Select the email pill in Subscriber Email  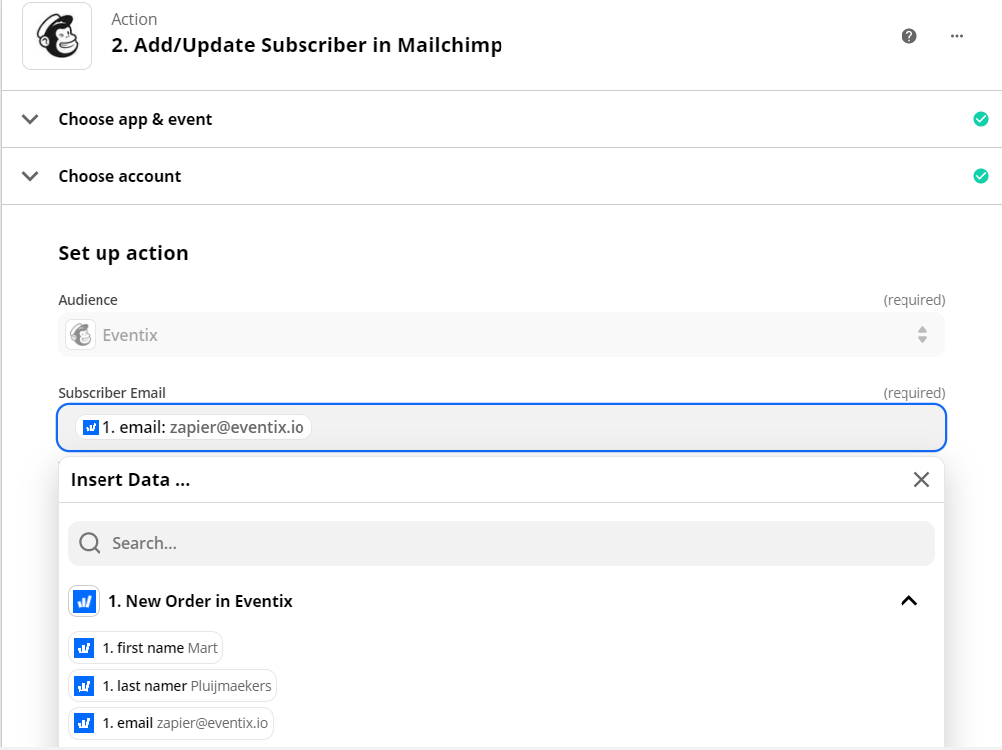193,427
